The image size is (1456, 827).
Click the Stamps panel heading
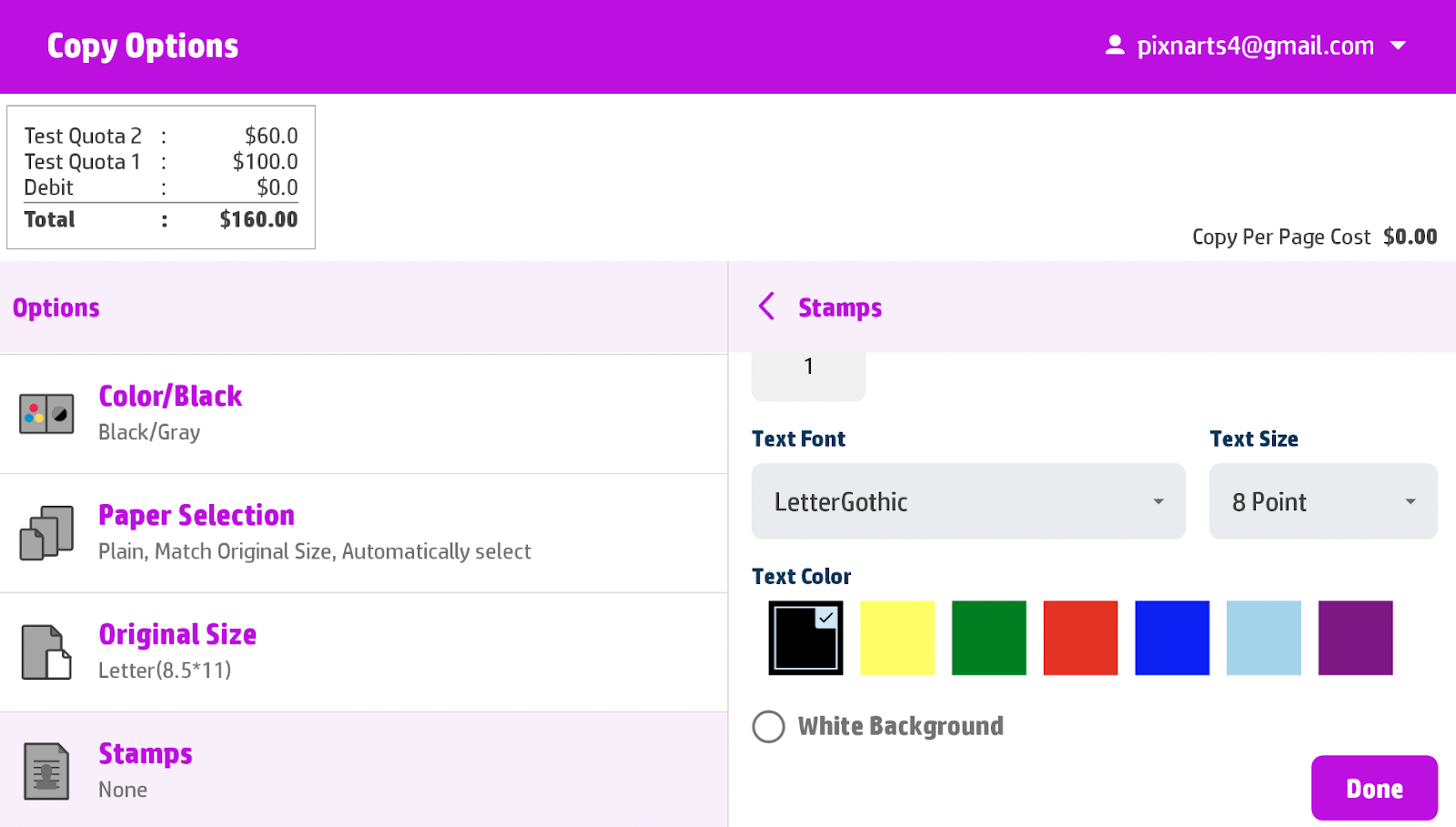pos(840,308)
